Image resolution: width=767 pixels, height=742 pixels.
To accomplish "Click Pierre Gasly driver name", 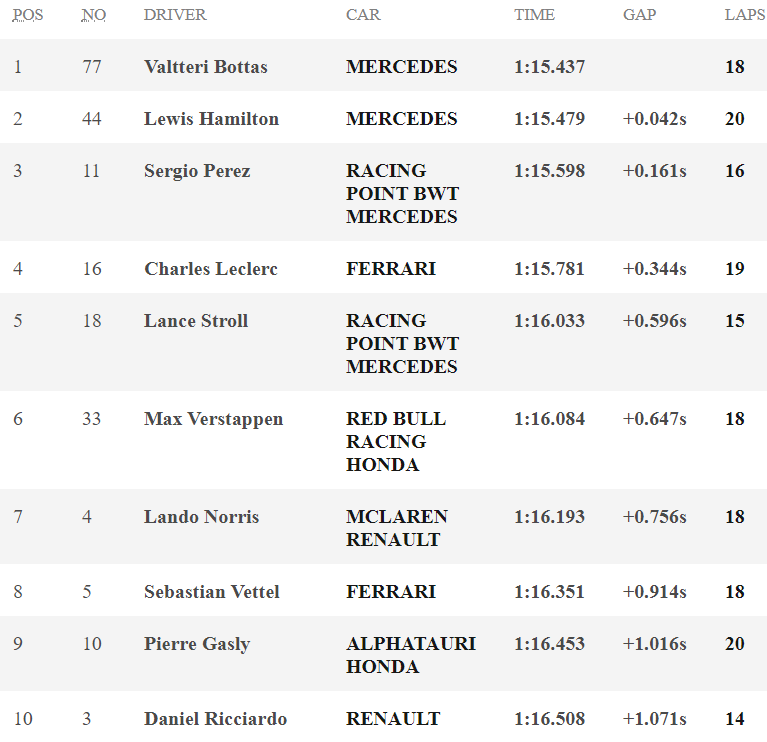I will pyautogui.click(x=197, y=644).
